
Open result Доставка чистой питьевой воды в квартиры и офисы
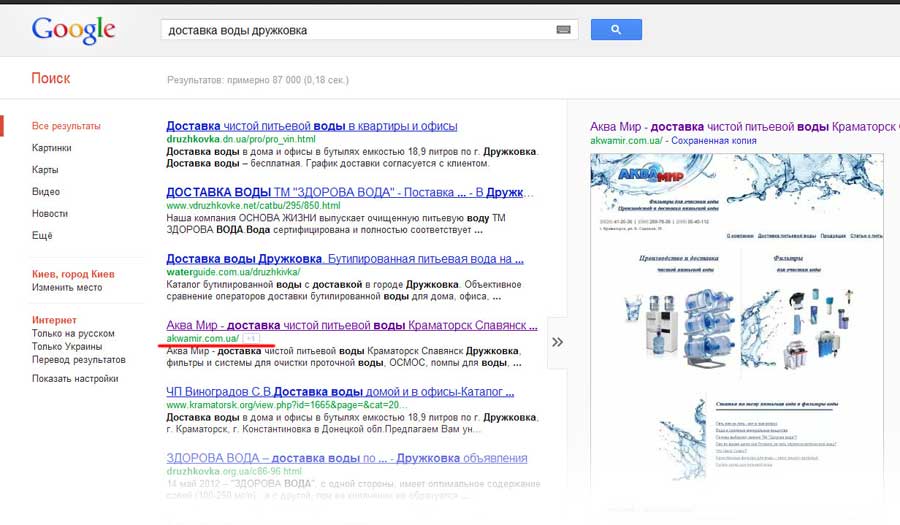(x=312, y=126)
